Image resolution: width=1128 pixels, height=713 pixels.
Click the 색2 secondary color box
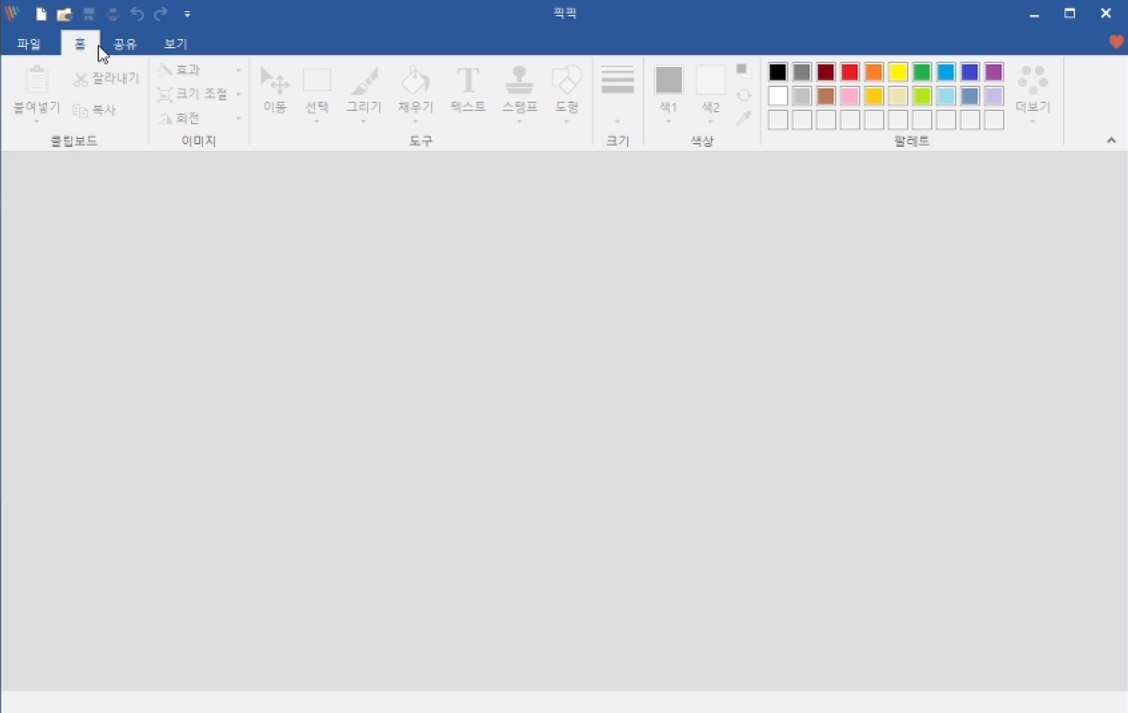pyautogui.click(x=710, y=80)
